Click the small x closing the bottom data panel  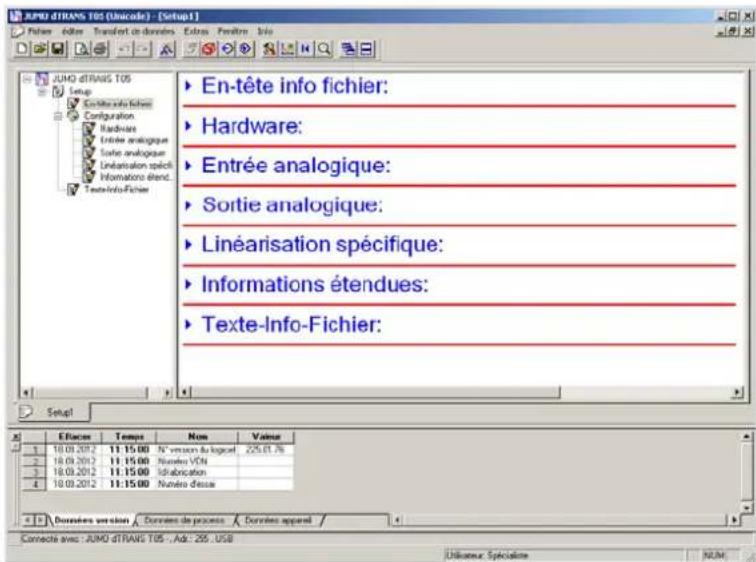[x=16, y=437]
